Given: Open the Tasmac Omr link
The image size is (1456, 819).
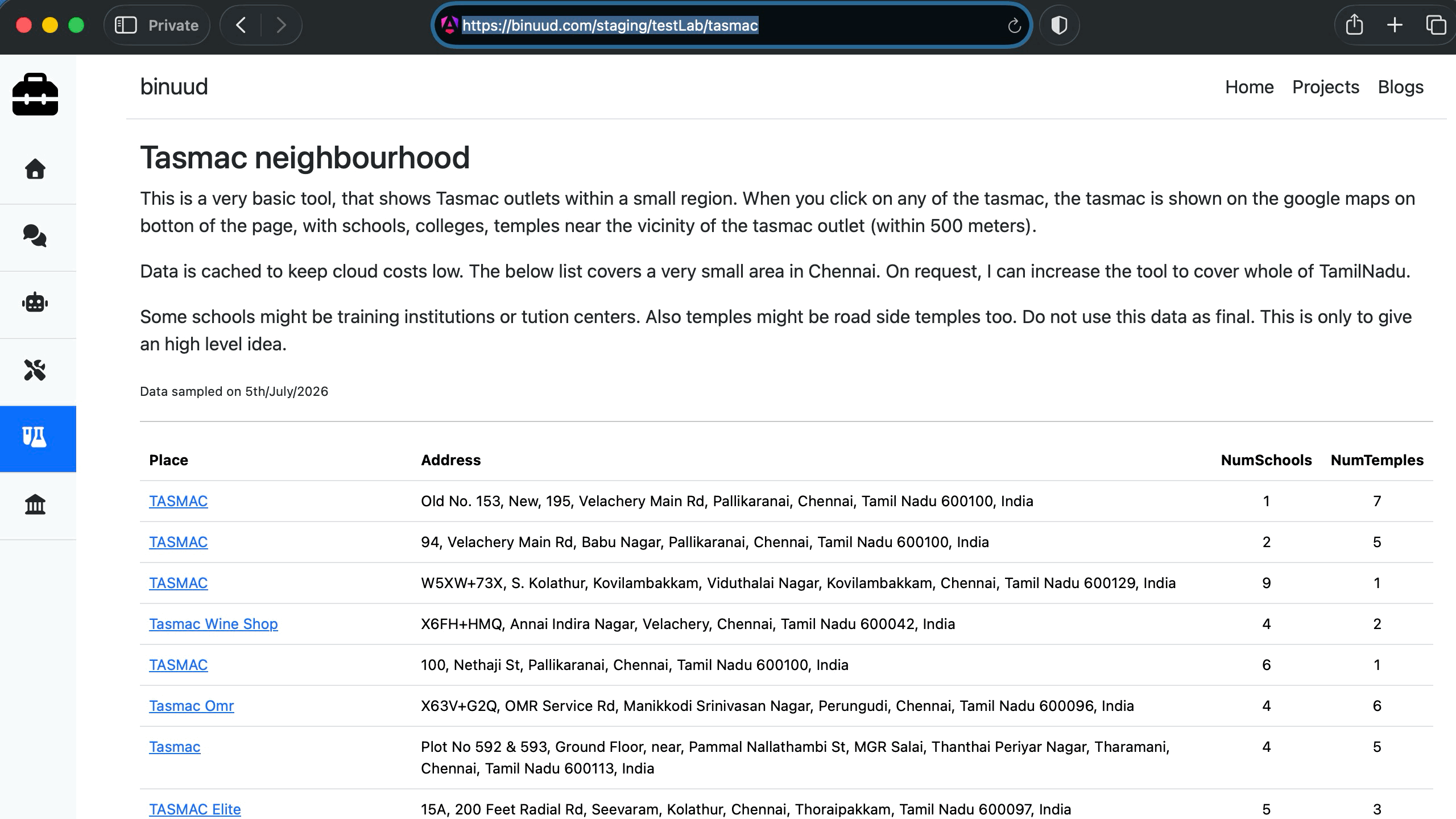Looking at the screenshot, I should (192, 706).
